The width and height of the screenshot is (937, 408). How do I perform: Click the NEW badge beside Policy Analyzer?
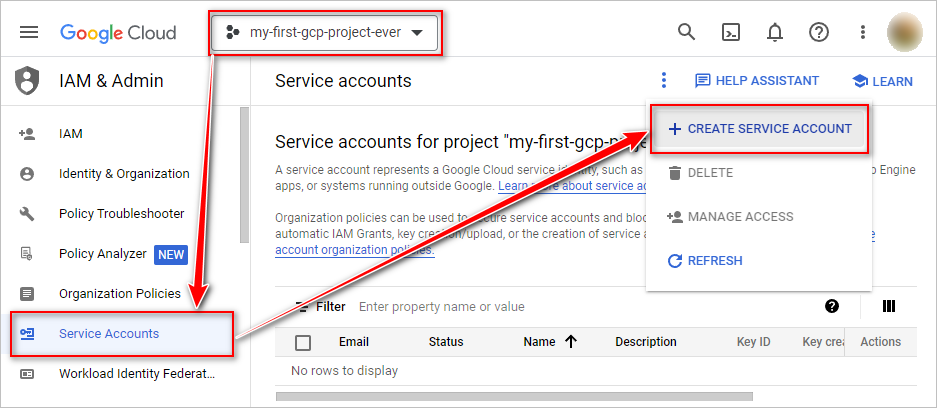171,254
